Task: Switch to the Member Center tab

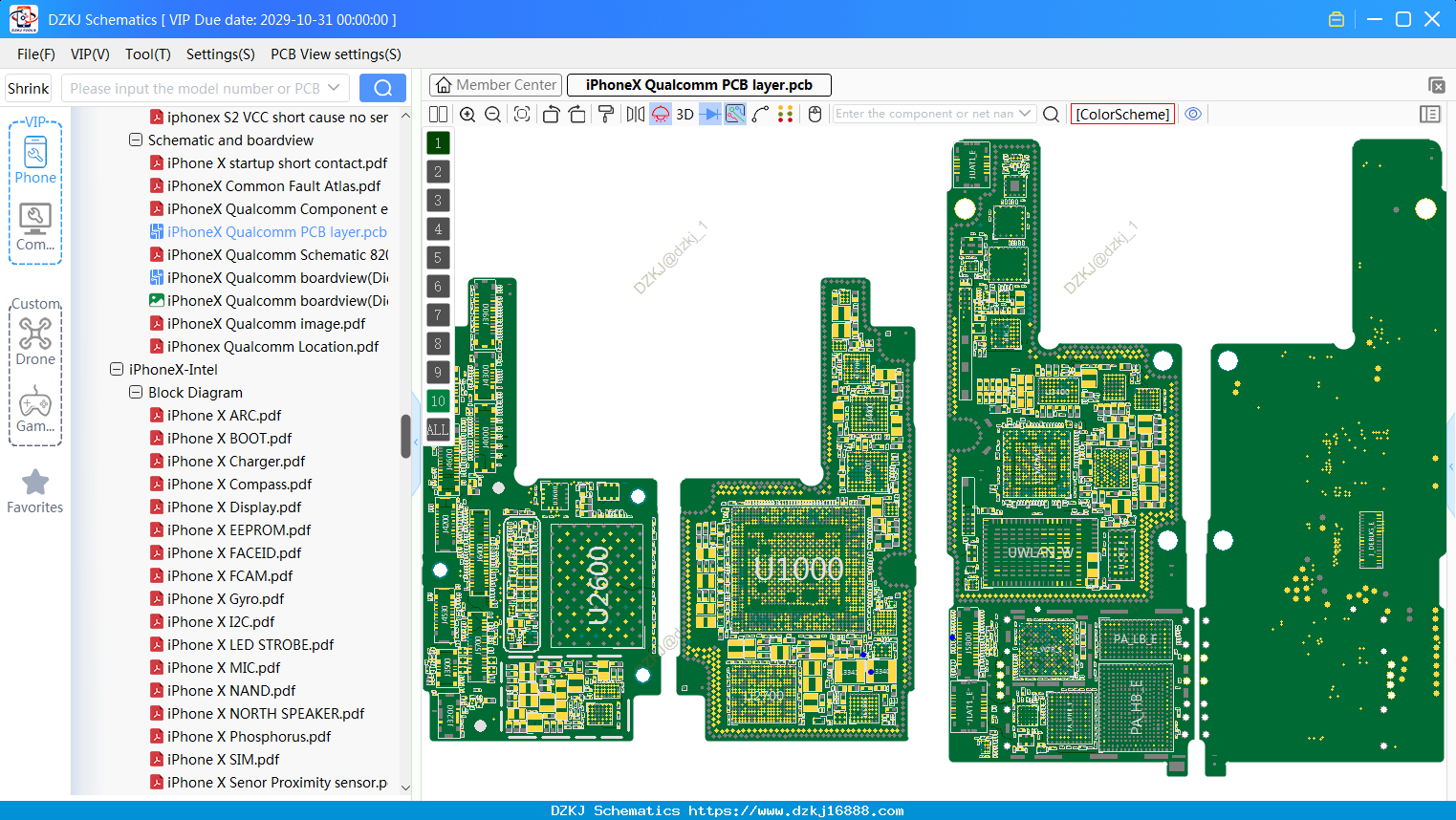Action: [496, 85]
